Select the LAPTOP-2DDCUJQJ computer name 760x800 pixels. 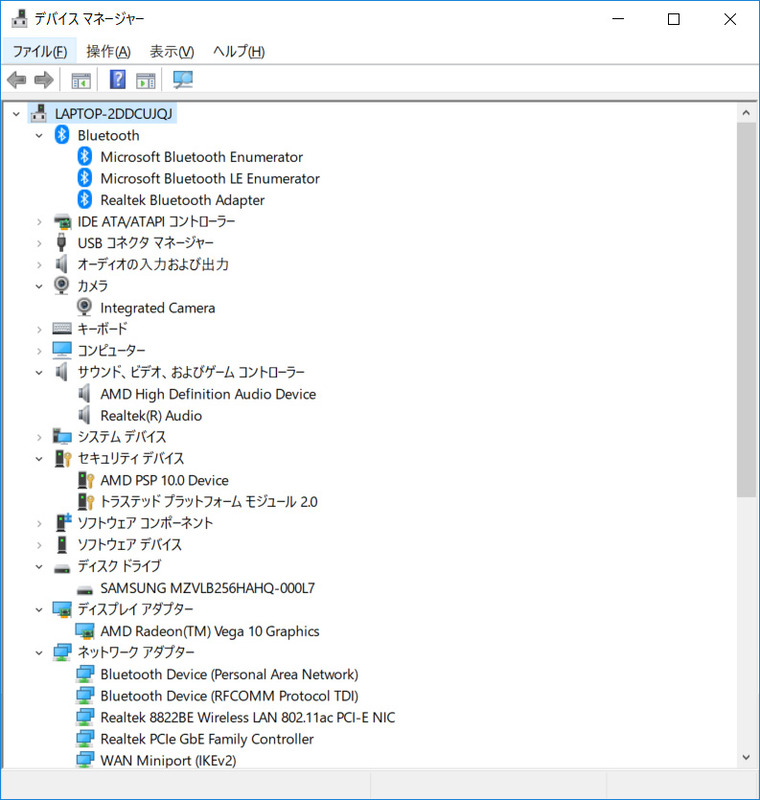point(114,114)
